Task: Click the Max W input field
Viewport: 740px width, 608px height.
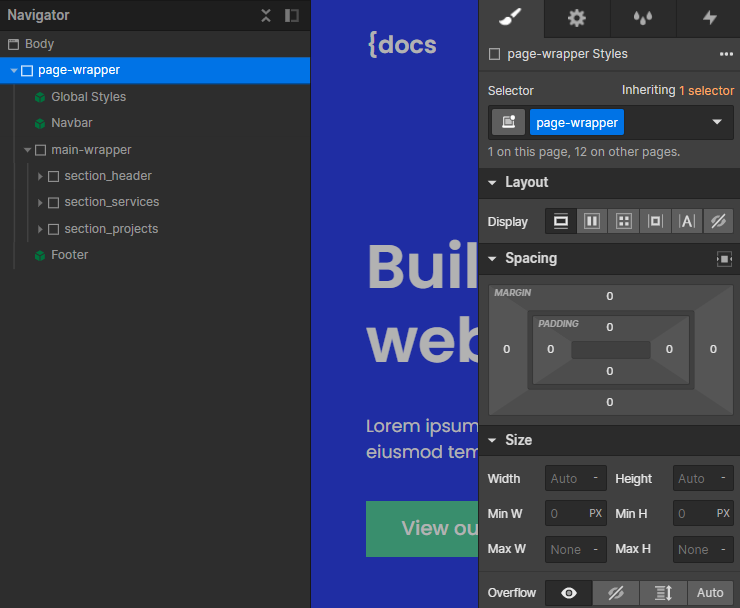Action: (x=575, y=549)
